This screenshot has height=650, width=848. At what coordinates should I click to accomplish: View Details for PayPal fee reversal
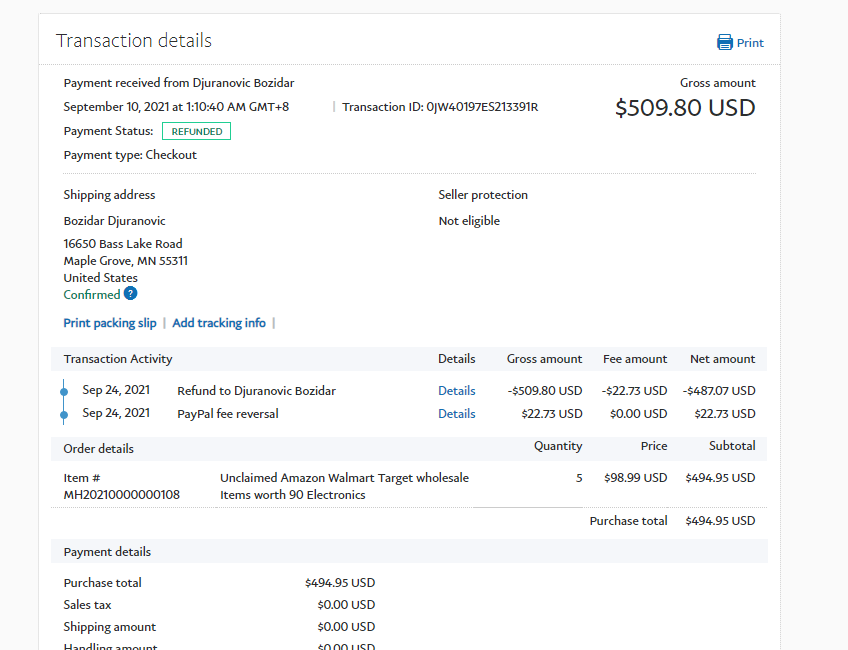[x=456, y=414]
